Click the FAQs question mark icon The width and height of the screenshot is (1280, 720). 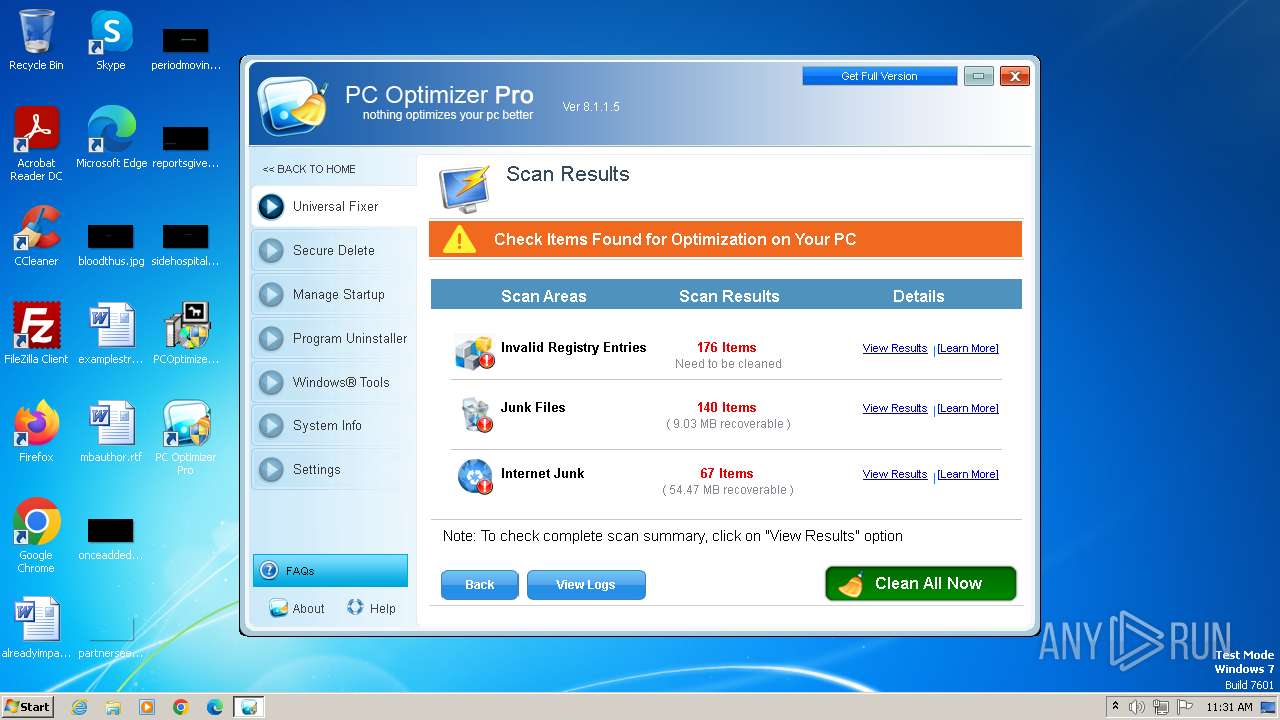click(269, 571)
